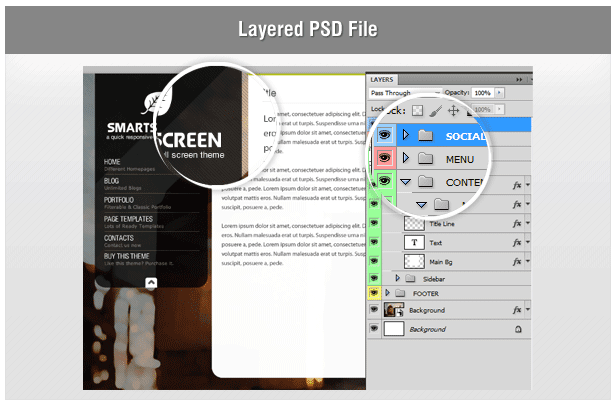This screenshot has height=405, width=616.
Task: Toggle visibility eye of the SOCIAL group
Action: pyautogui.click(x=384, y=135)
